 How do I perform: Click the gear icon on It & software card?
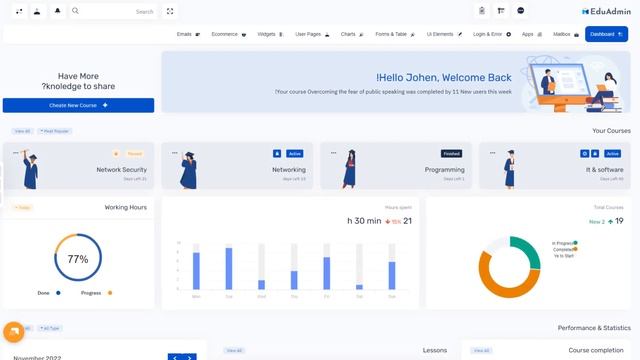point(584,153)
